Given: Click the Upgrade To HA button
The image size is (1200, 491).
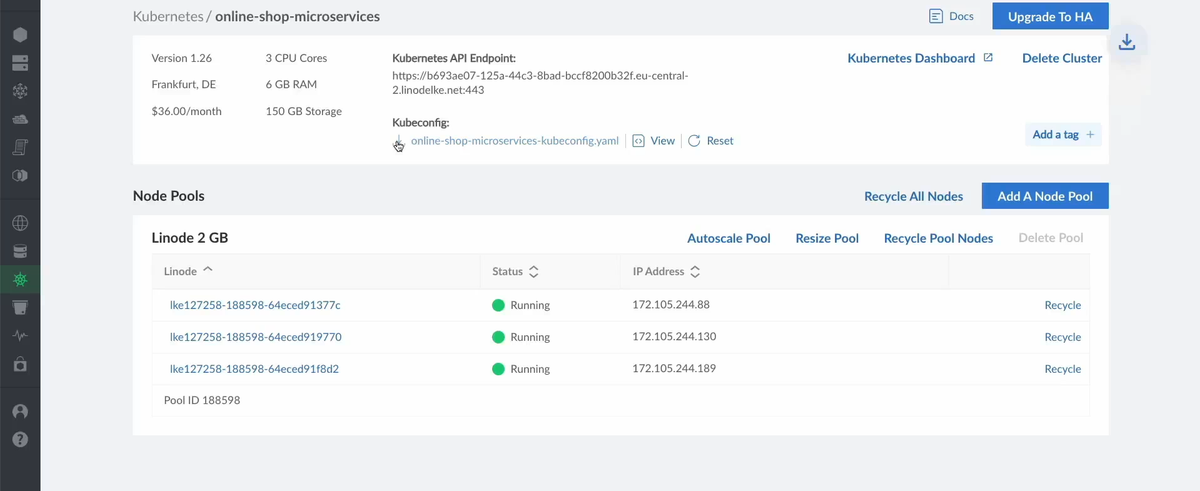Looking at the screenshot, I should coord(1050,17).
